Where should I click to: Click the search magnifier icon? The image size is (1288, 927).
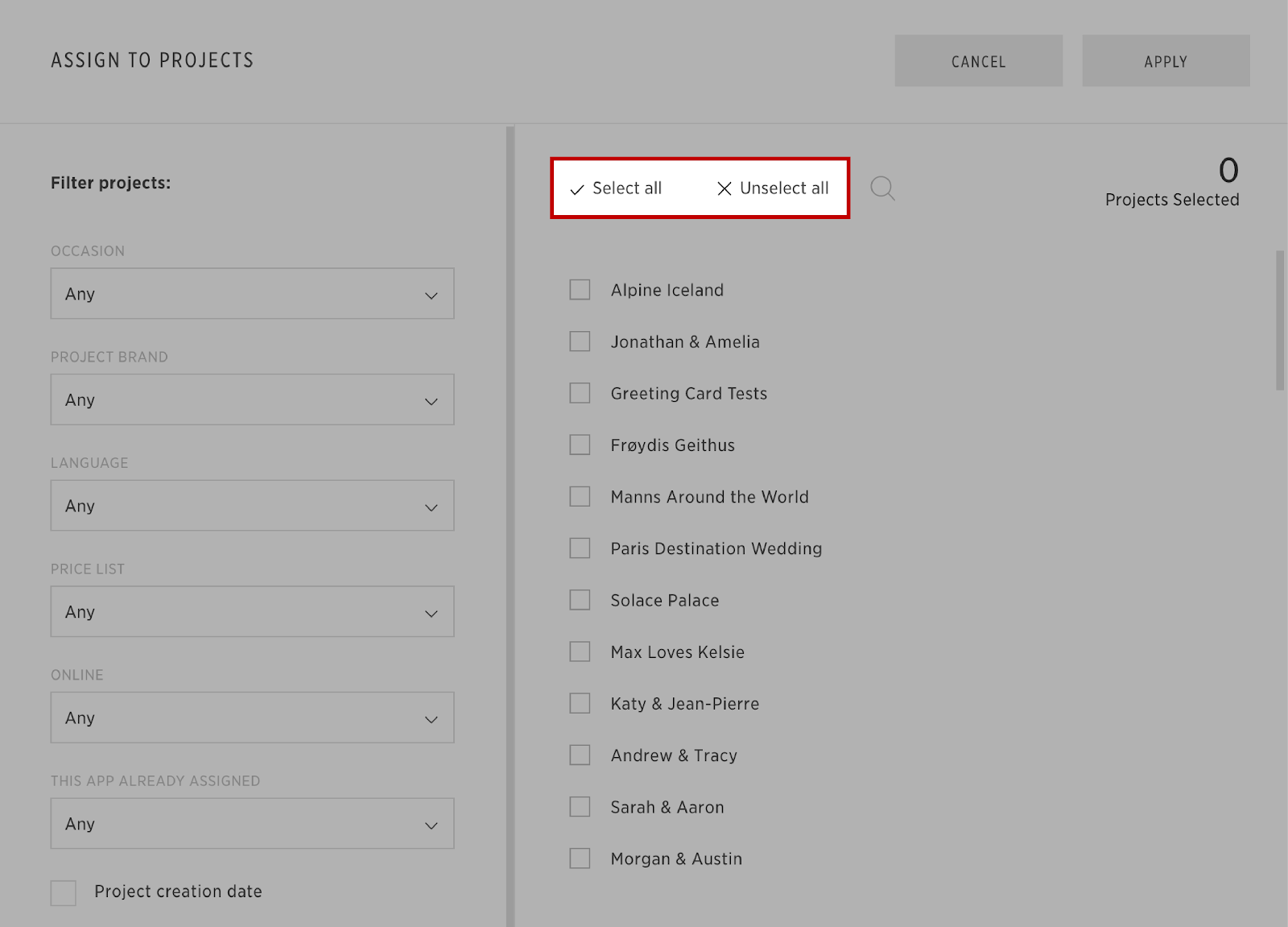click(x=882, y=188)
